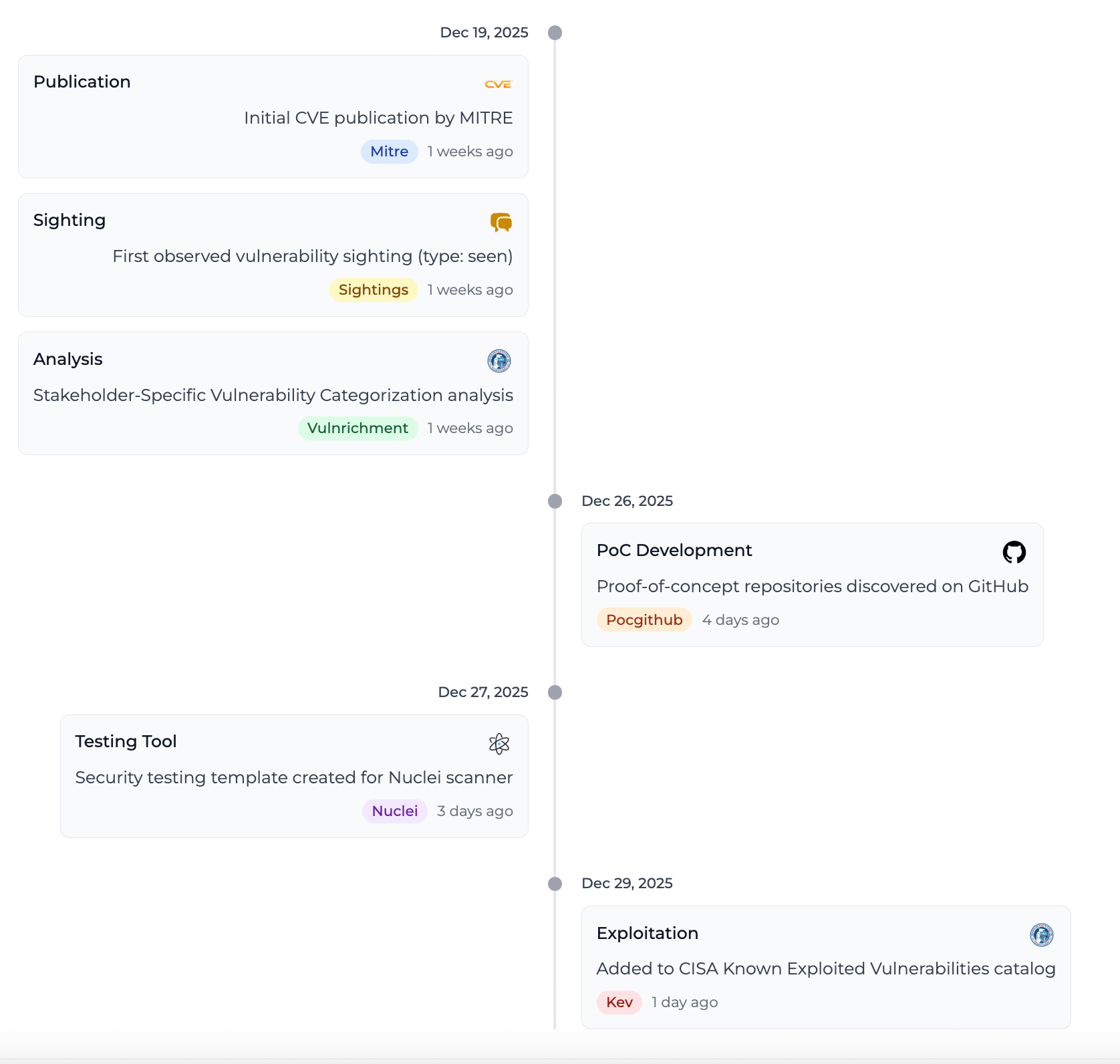The image size is (1120, 1064).
Task: Open the PoC Development card title
Action: click(674, 550)
